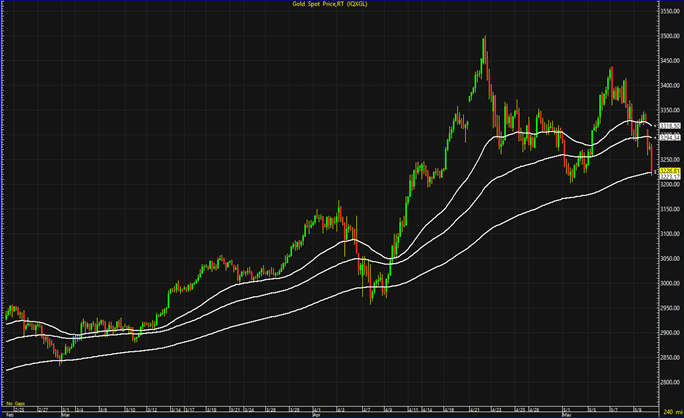Select the May month marker on time axis

click(x=565, y=412)
